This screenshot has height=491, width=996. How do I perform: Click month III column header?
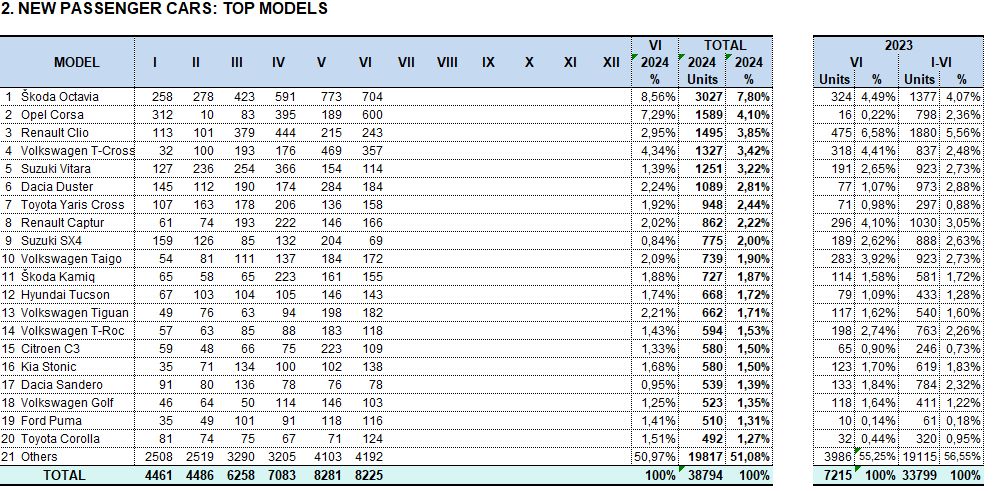click(x=237, y=62)
